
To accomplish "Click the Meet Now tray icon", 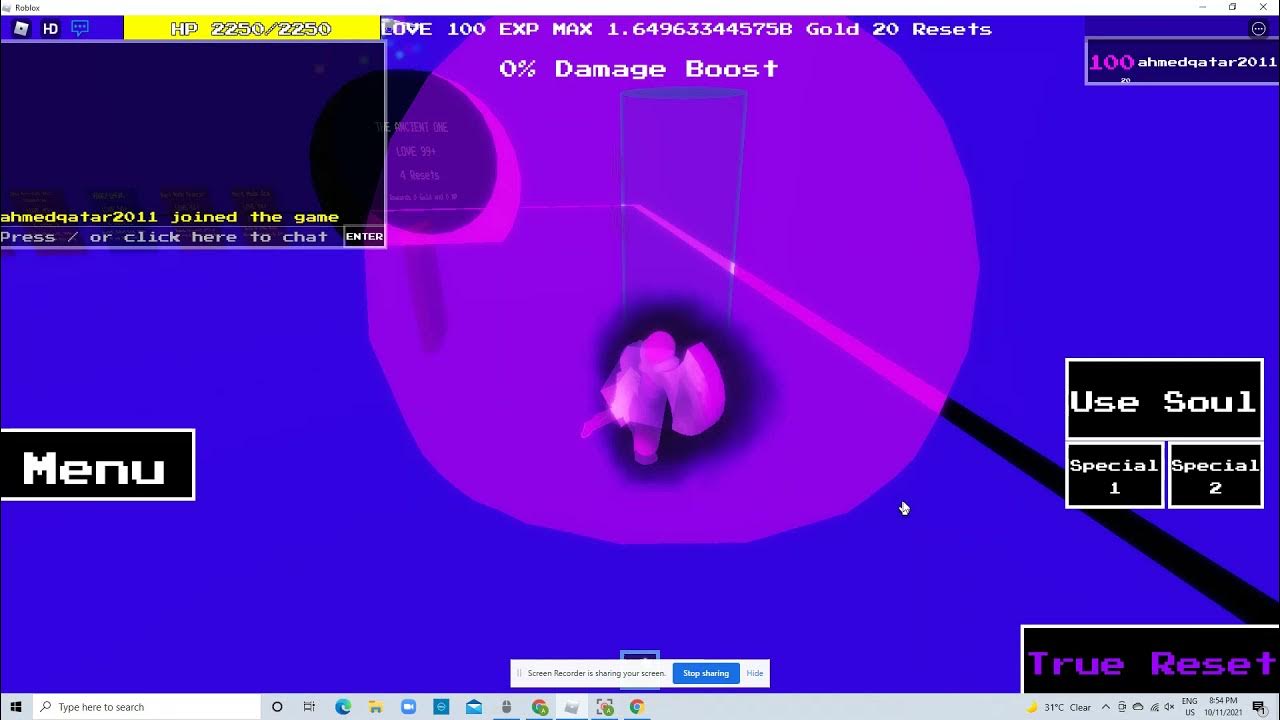I will click(x=1122, y=707).
